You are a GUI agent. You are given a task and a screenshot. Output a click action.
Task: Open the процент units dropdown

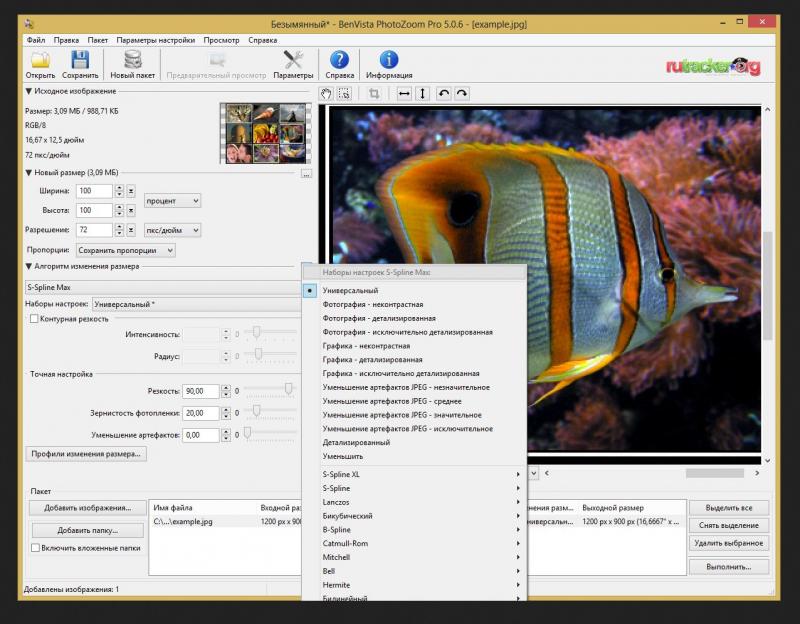tap(172, 201)
